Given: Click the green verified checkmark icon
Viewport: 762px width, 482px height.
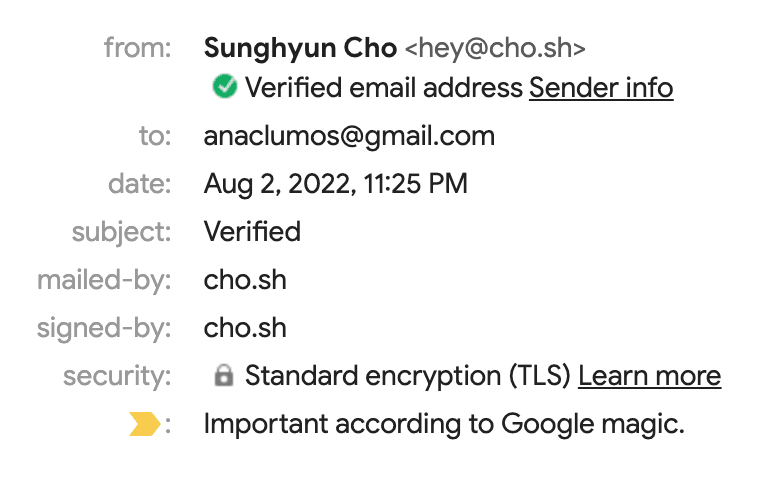Looking at the screenshot, I should tap(225, 88).
